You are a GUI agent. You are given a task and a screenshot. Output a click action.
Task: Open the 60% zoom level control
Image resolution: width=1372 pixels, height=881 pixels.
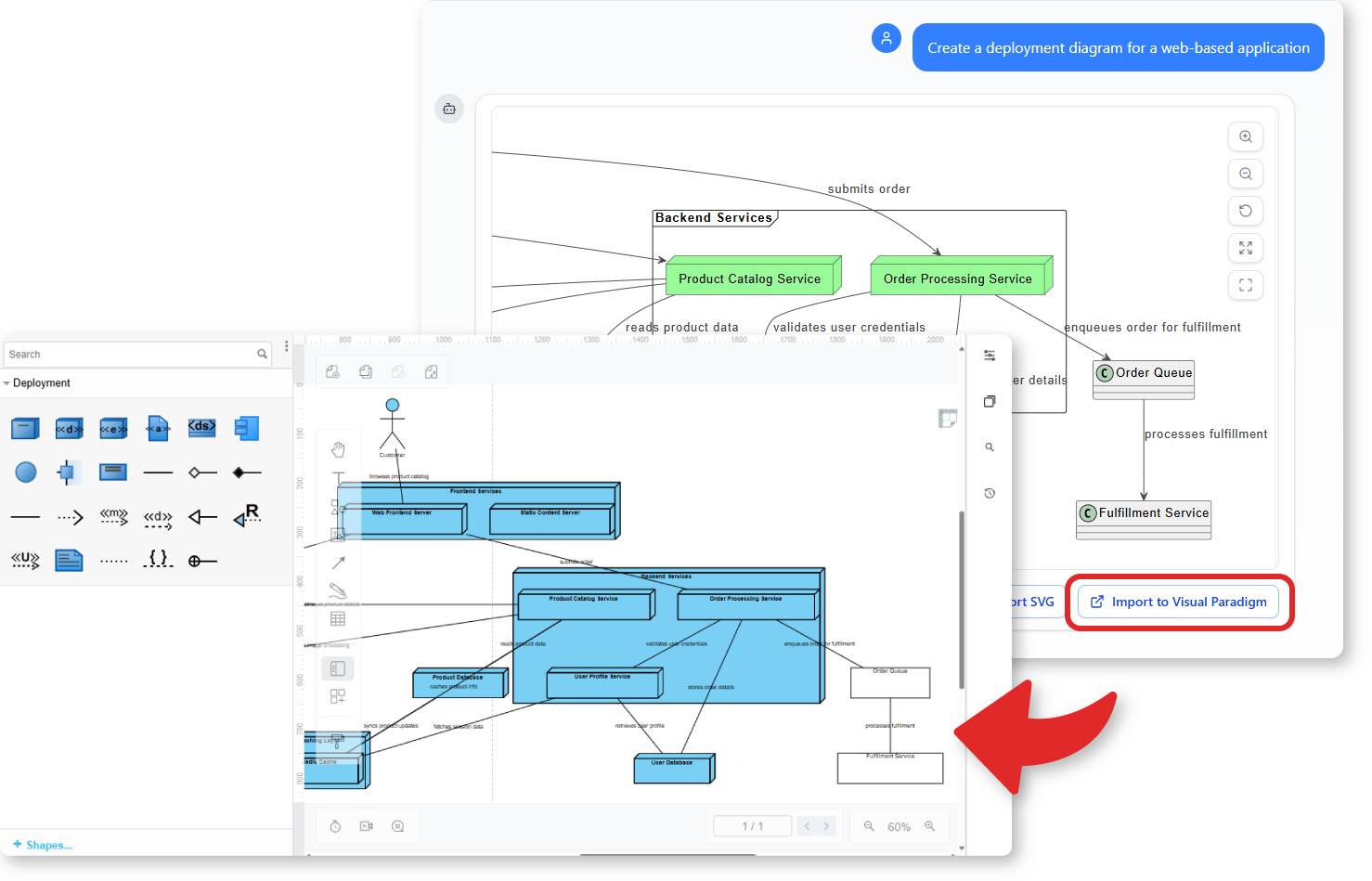pyautogui.click(x=899, y=825)
